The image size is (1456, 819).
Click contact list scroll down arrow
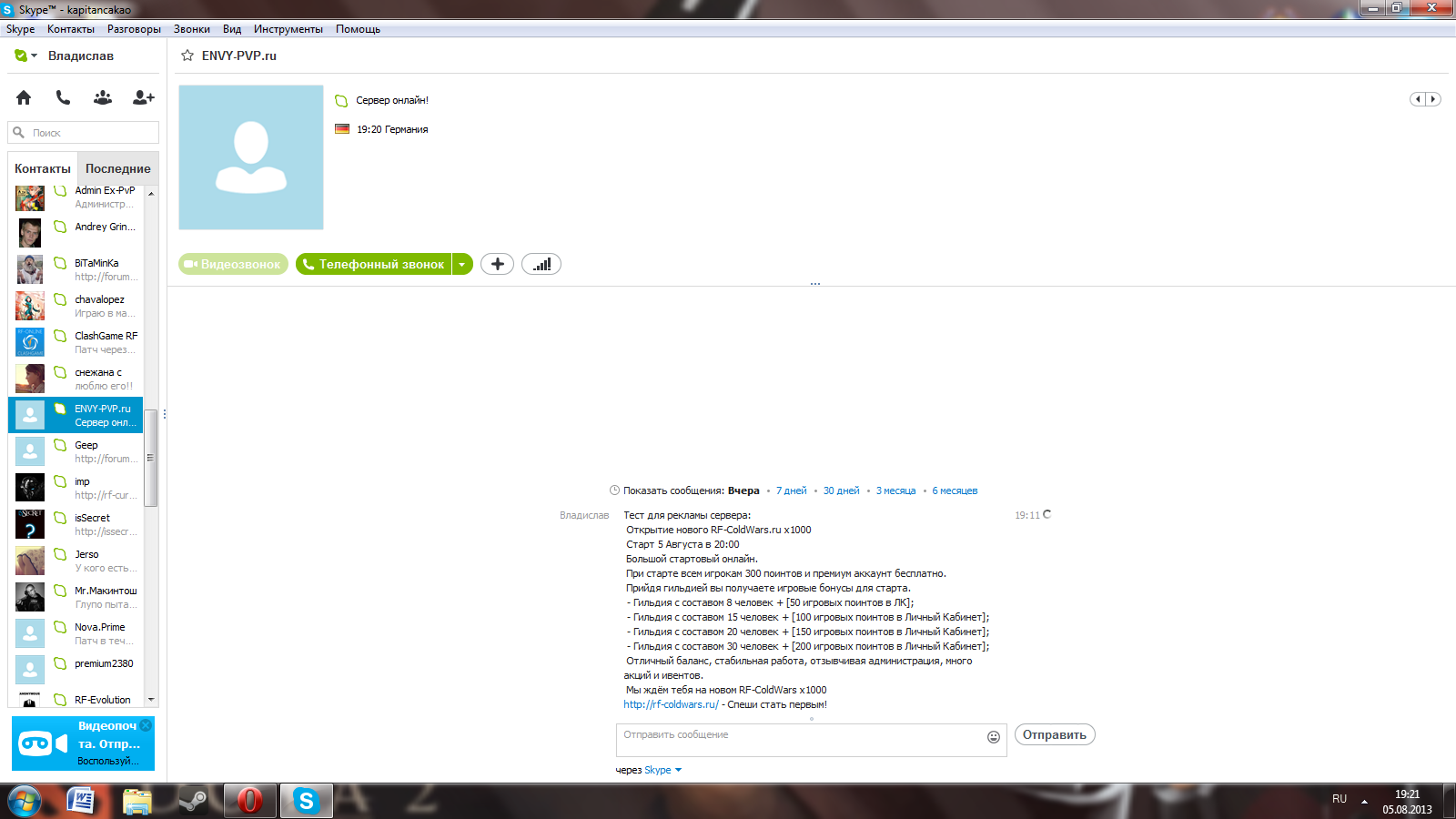[151, 700]
